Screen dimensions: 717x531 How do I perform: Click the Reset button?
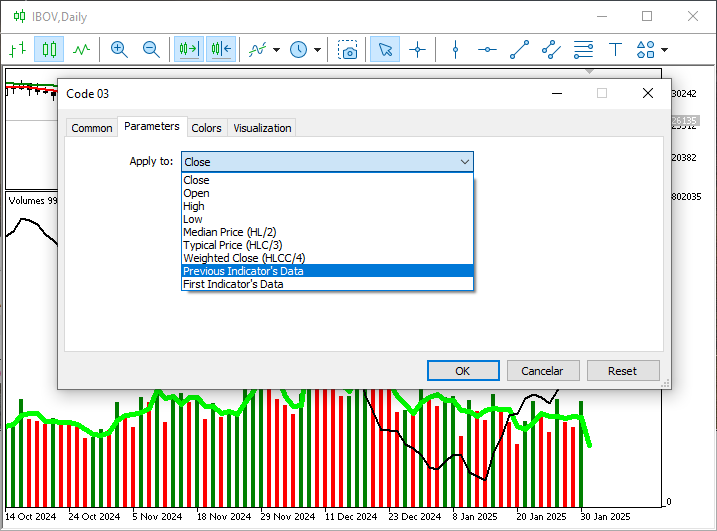coord(622,371)
